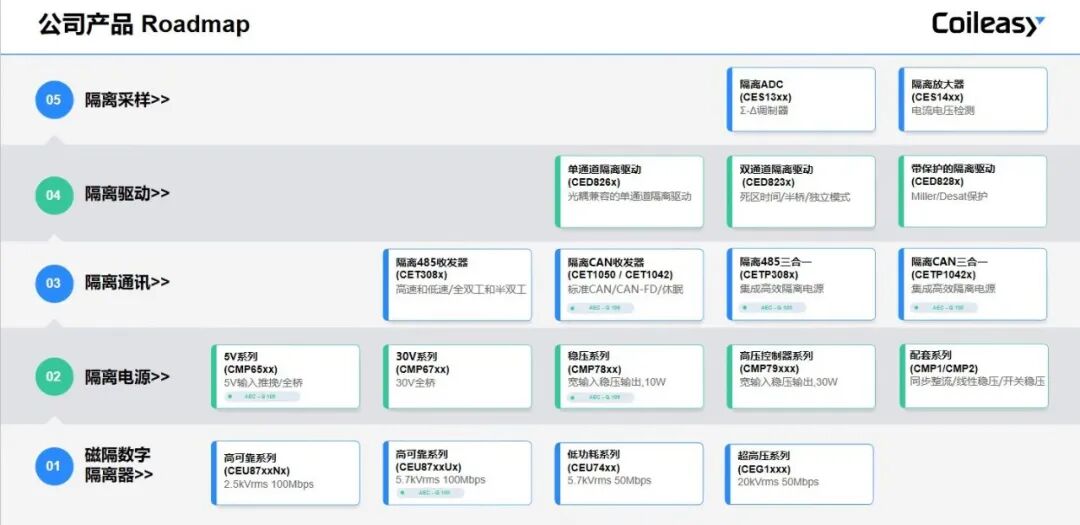The image size is (1080, 525).
Task: Click the blue 03 circle for 隔离通讯
Action: (x=54, y=283)
